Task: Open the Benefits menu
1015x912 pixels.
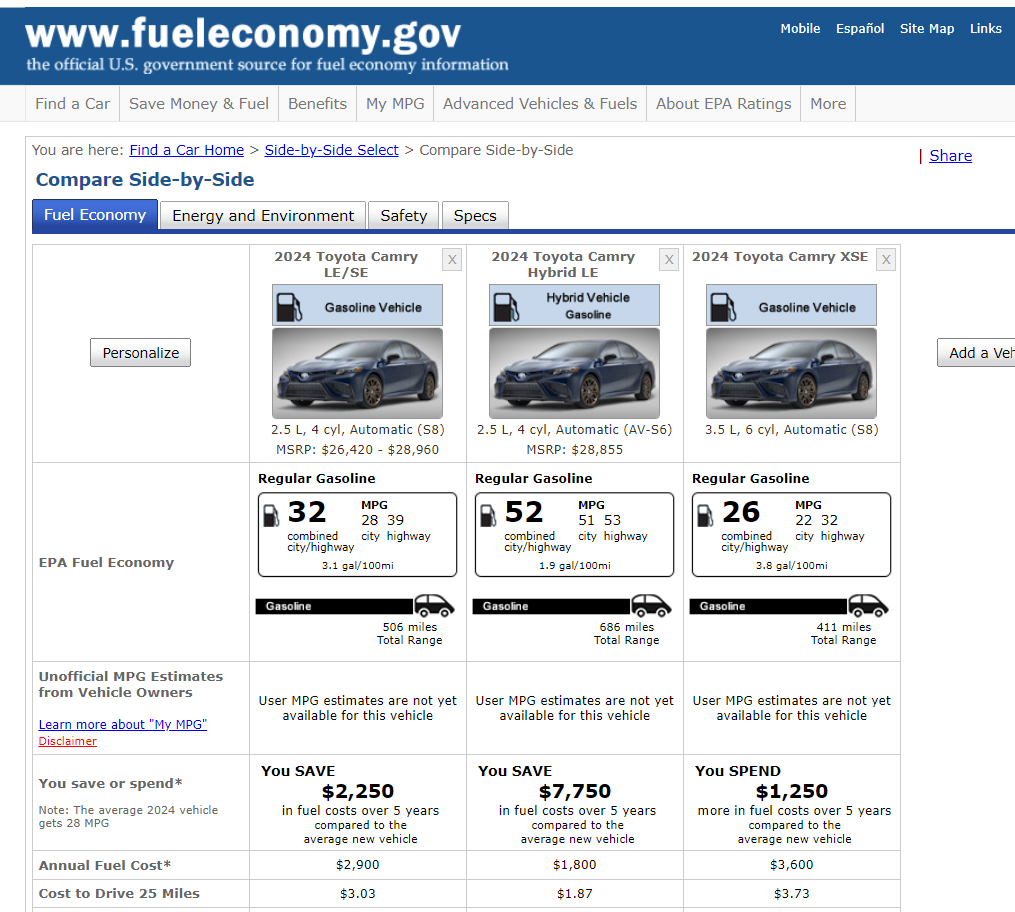Action: pyautogui.click(x=317, y=104)
